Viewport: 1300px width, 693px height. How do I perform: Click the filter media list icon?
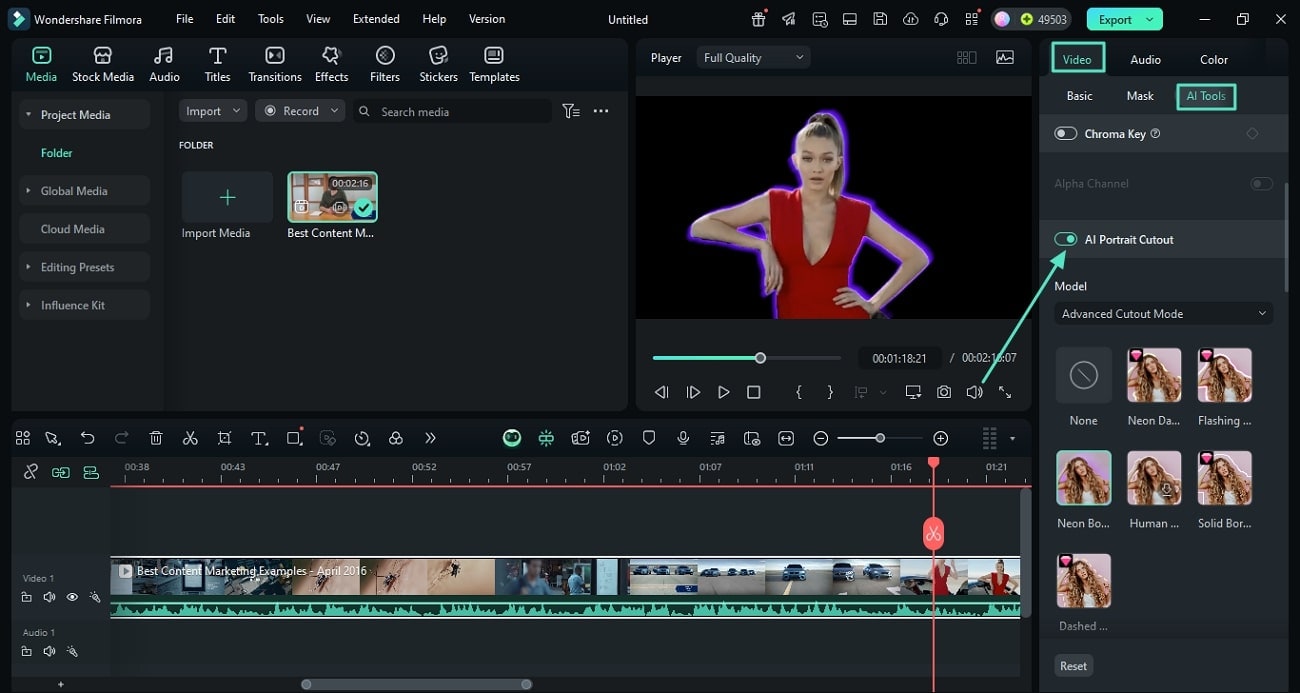coord(571,111)
